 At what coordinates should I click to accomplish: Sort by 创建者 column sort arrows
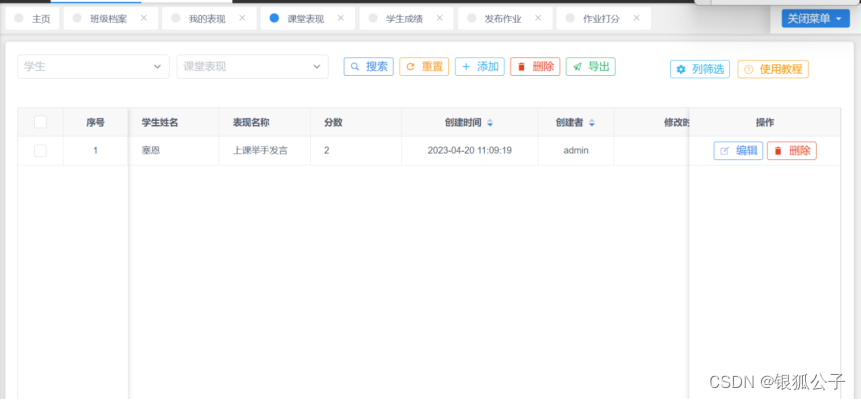tap(591, 123)
